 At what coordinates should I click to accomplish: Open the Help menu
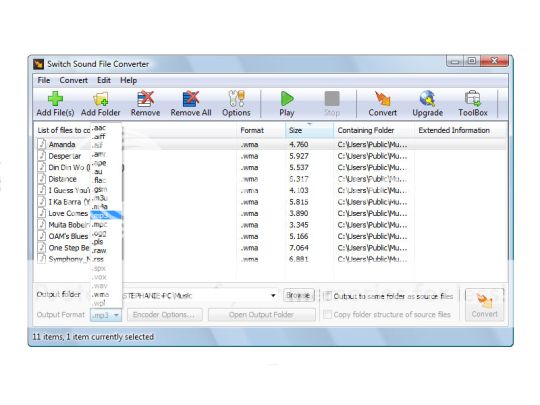128,80
